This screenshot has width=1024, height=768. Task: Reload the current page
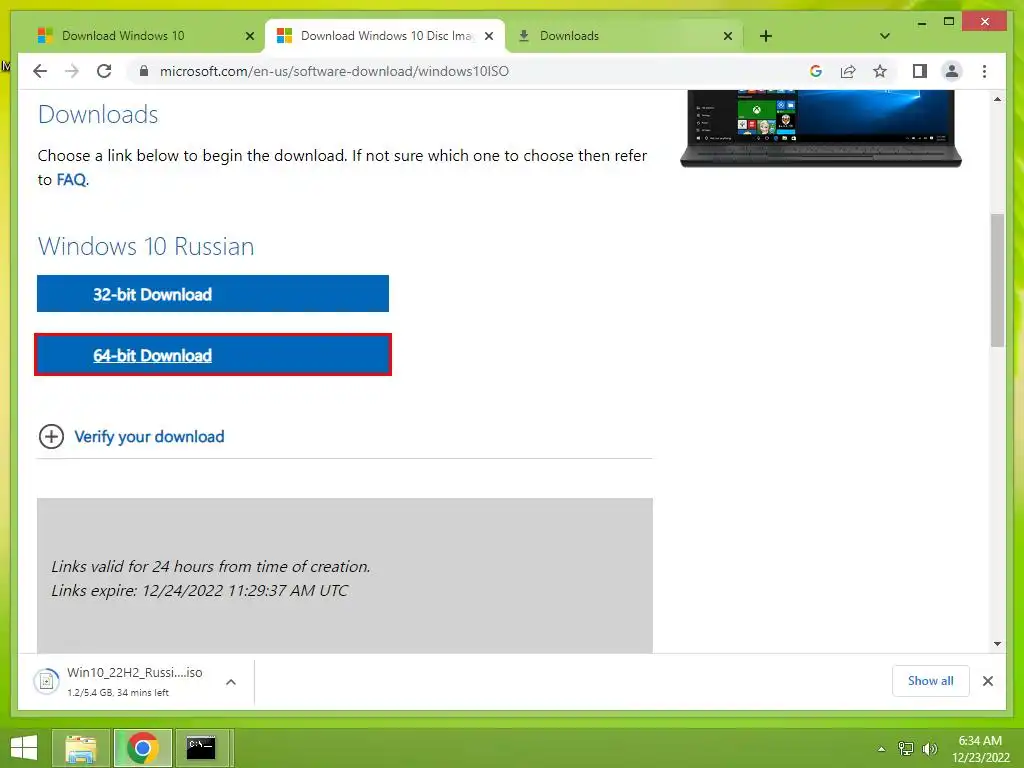tap(104, 71)
